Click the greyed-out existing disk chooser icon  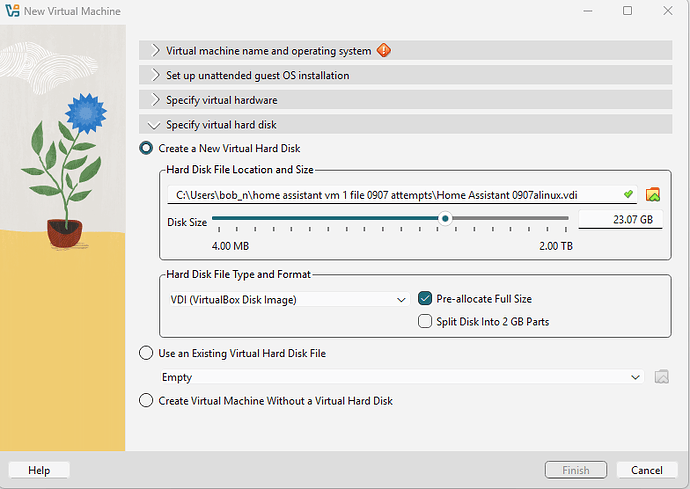[x=661, y=377]
